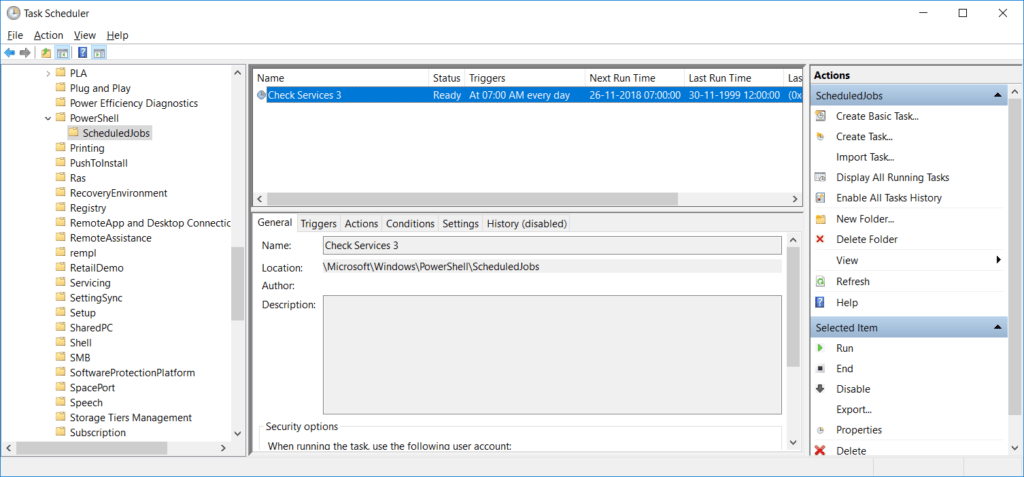Viewport: 1024px width, 477px height.
Task: Click the Help icon in the Actions pane
Action: 821,303
